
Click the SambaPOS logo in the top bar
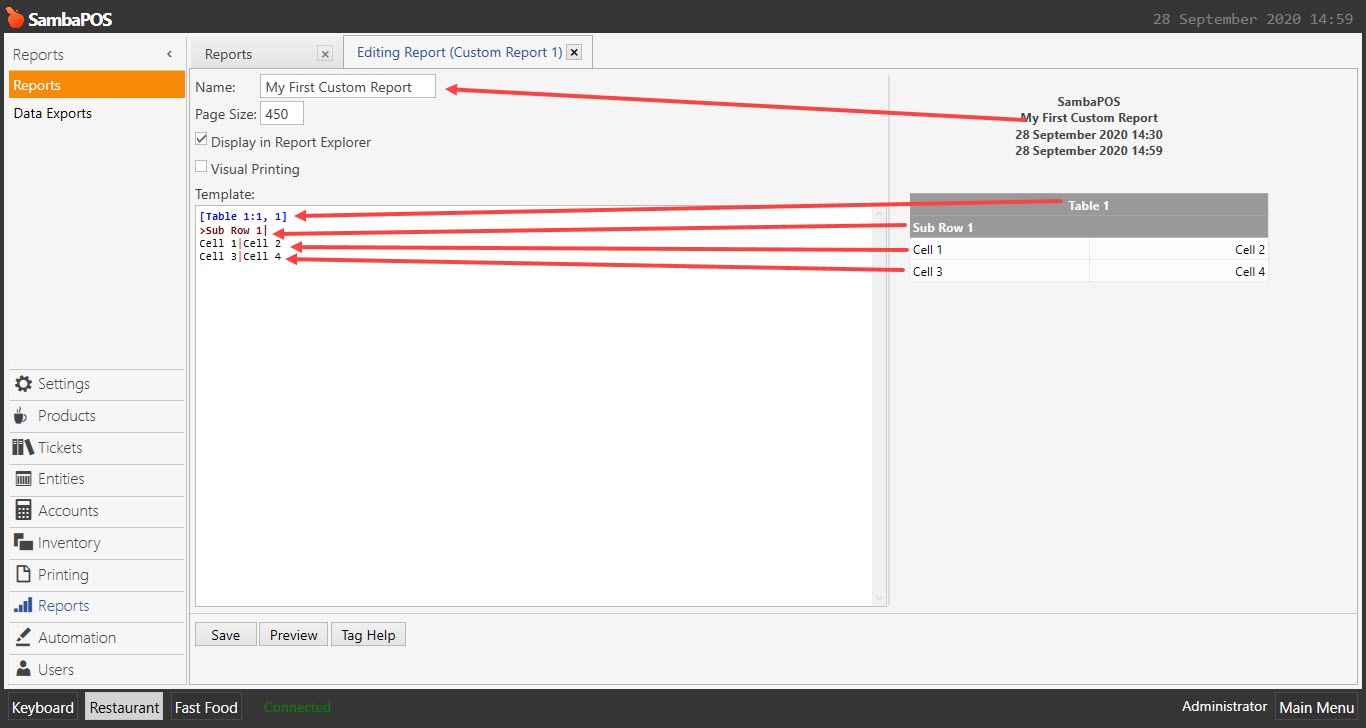(59, 16)
